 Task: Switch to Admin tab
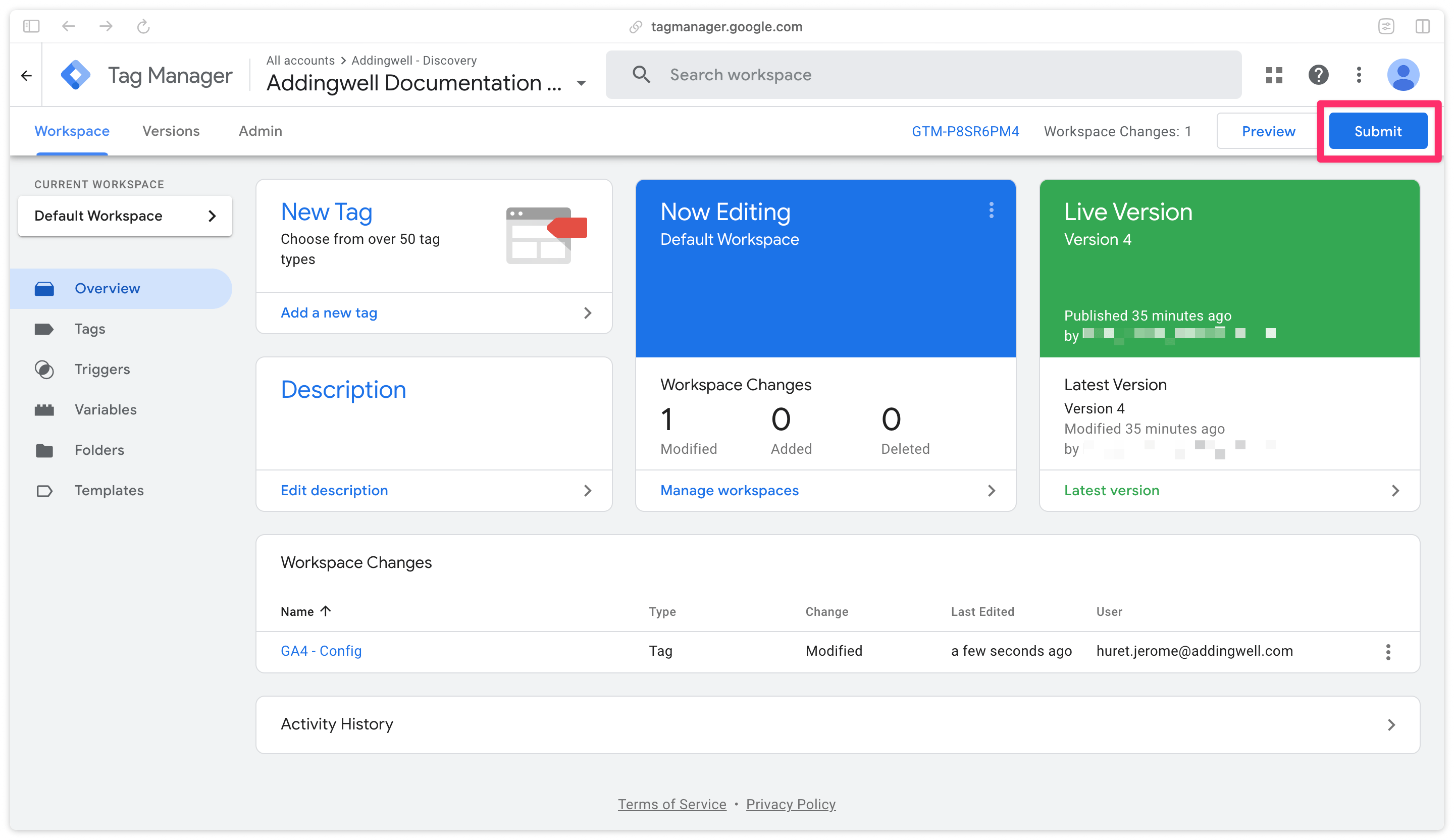260,131
